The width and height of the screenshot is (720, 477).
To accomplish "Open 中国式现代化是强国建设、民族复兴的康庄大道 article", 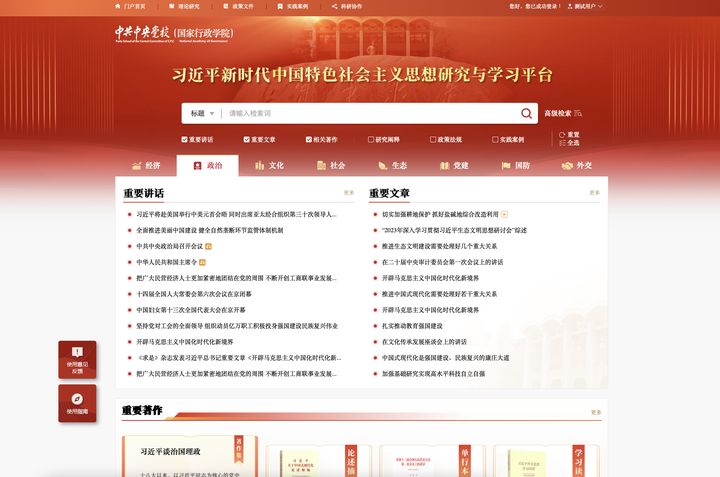I will (445, 358).
